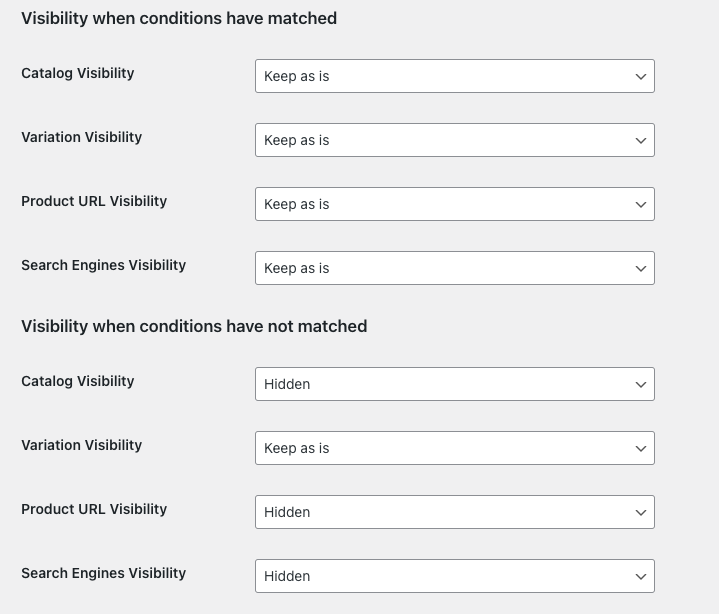Click chevron arrow of matched Variation Visibility select
Screen dimensions: 719x614
641,140
